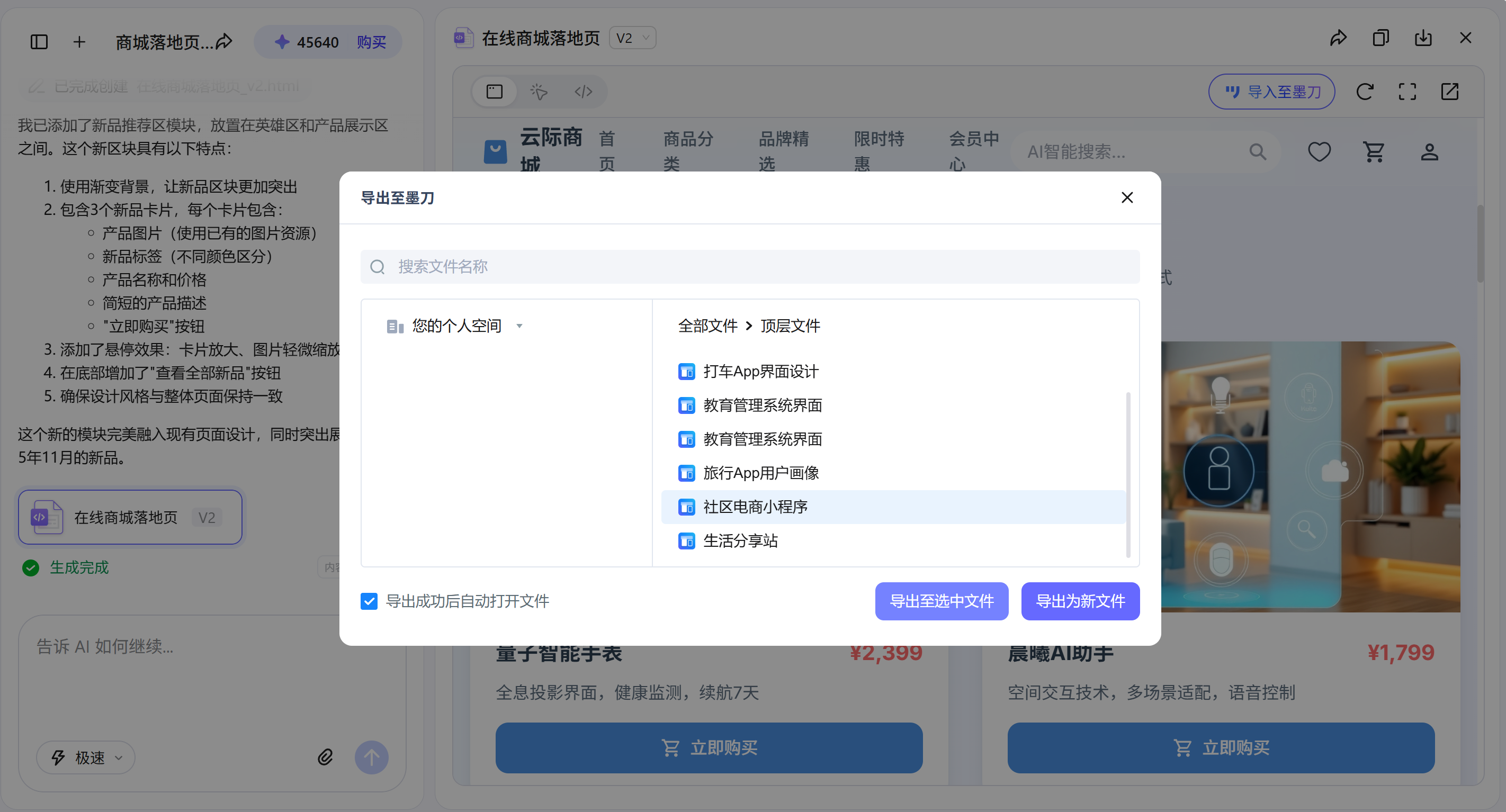
Task: Select the 会员中心 navigation menu item
Action: click(973, 151)
